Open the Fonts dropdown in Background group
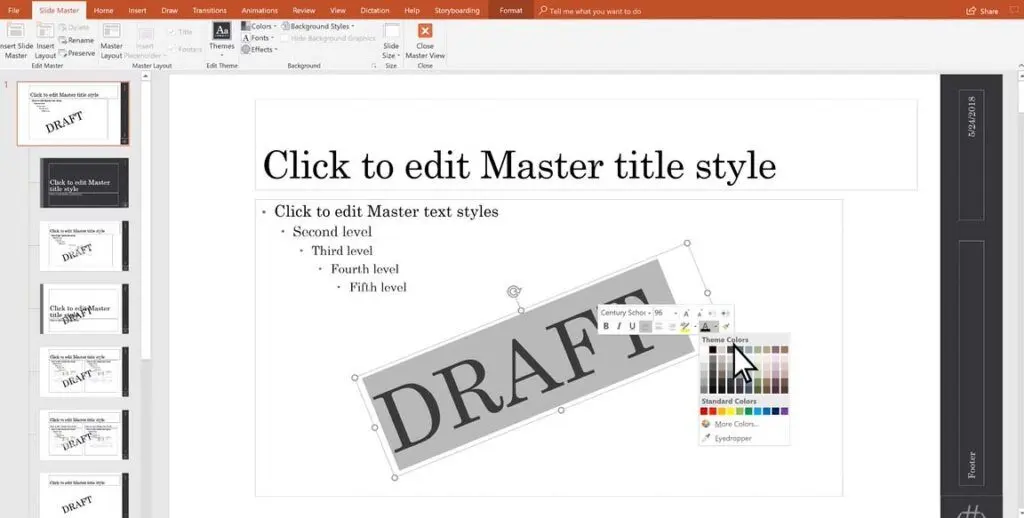The width and height of the screenshot is (1024, 518). (x=258, y=38)
